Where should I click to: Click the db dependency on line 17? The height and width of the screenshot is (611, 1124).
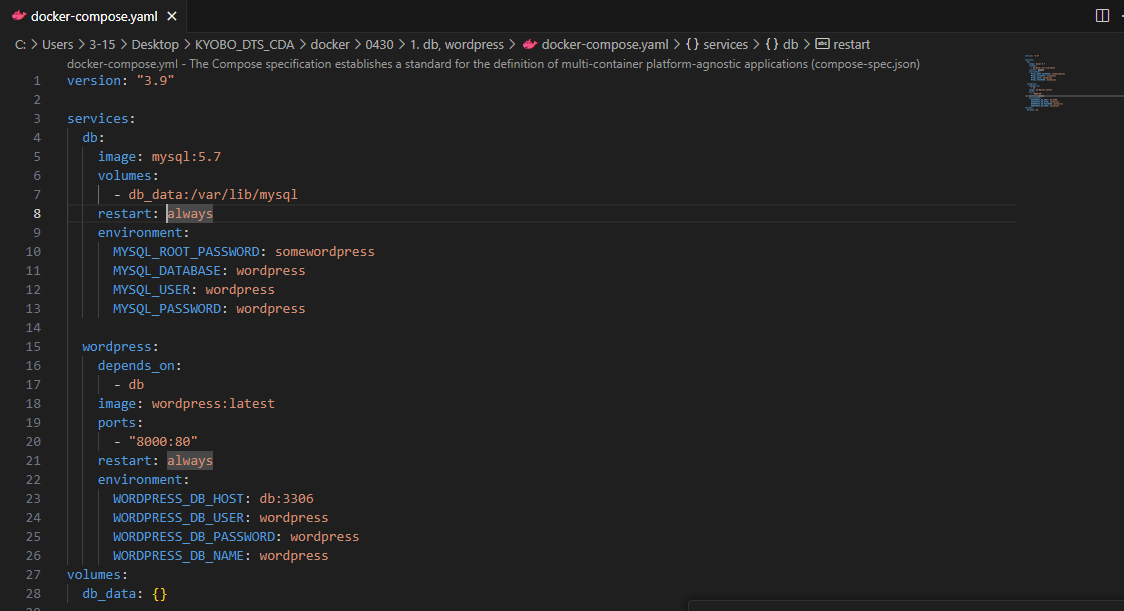coord(136,384)
